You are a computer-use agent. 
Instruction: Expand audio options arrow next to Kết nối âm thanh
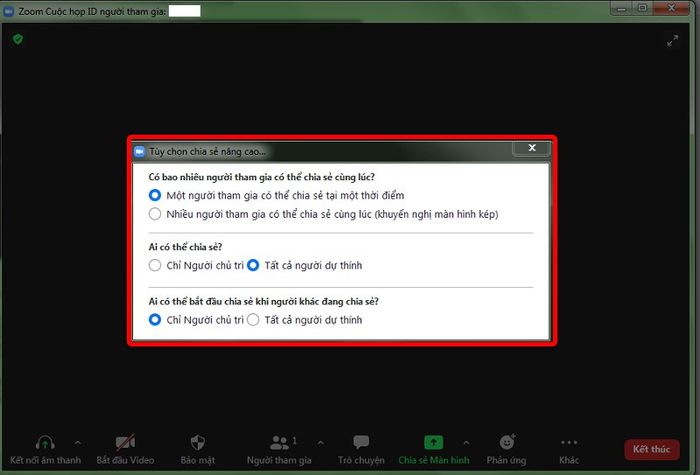pyautogui.click(x=78, y=443)
